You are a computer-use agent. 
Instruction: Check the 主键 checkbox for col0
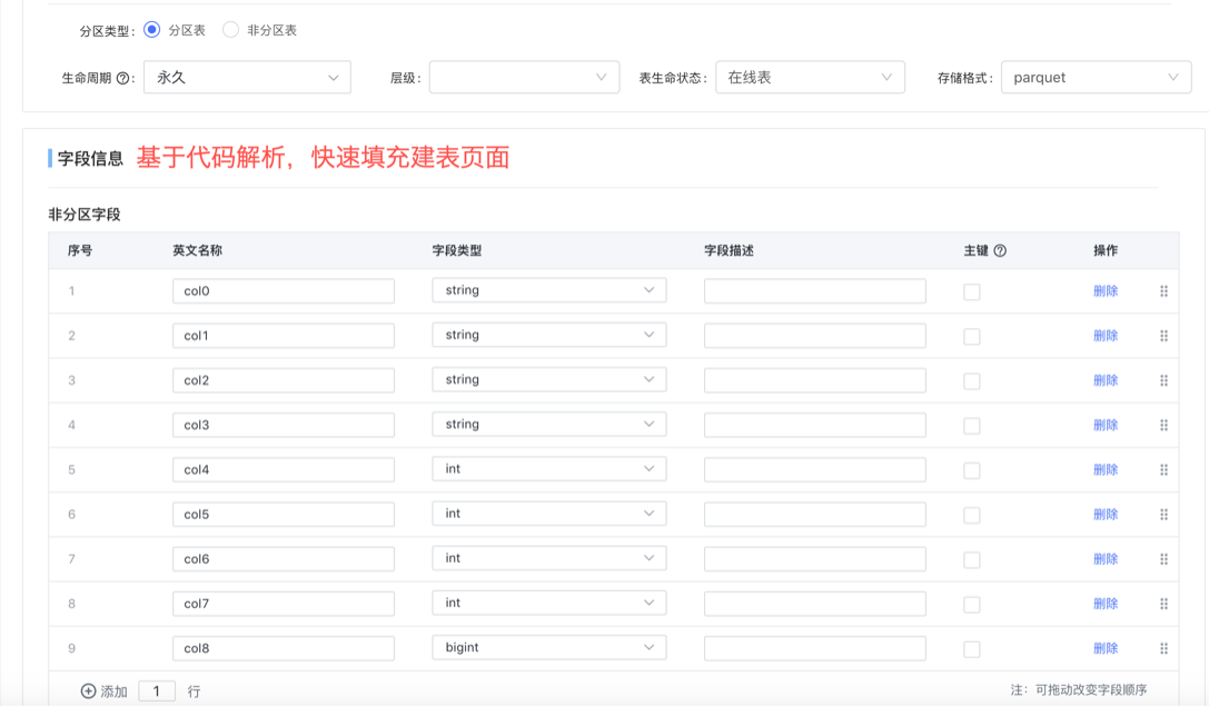click(x=972, y=292)
